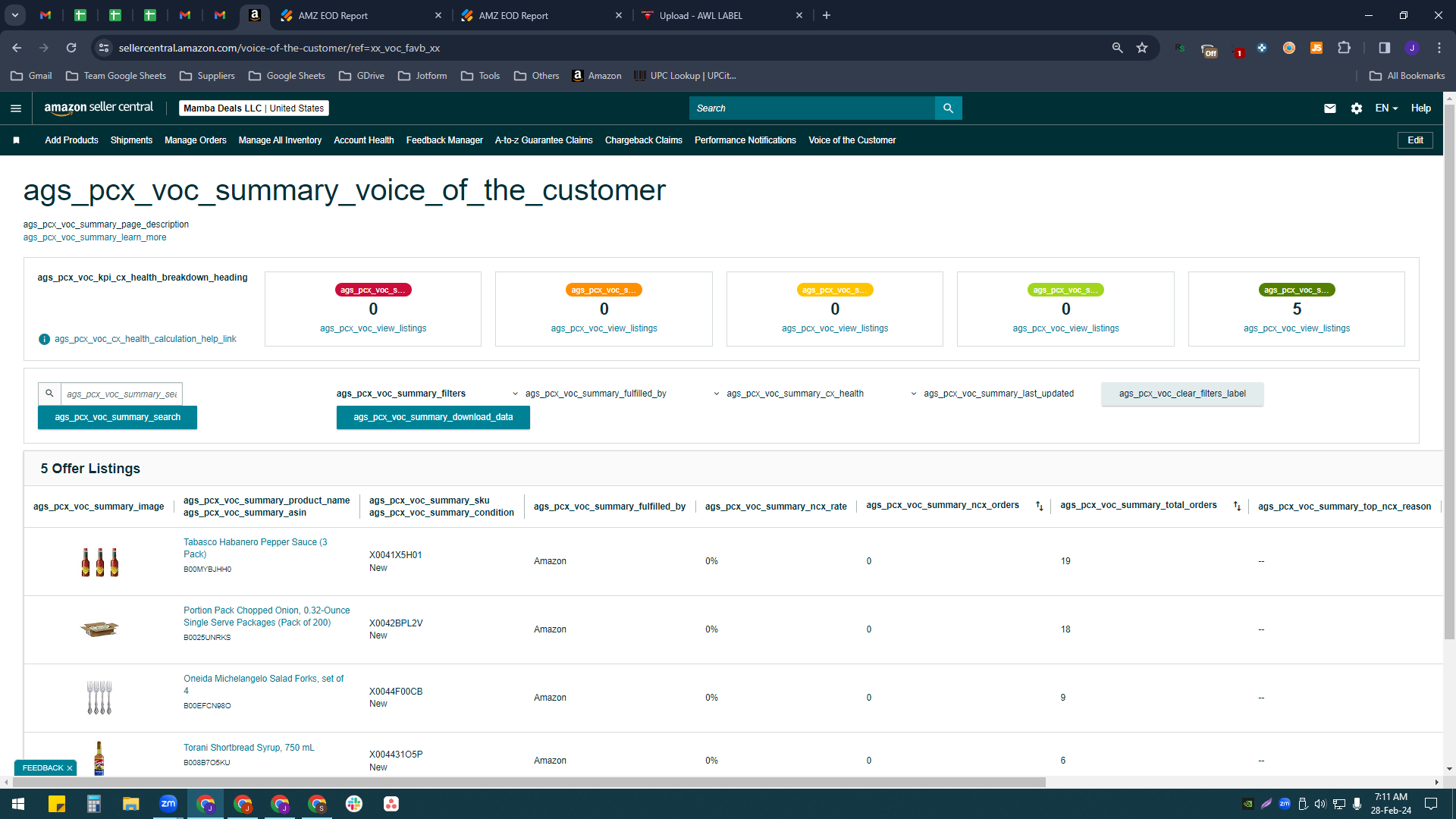Screen dimensions: 1456x819
Task: Reload the page in Chrome
Action: (71, 48)
